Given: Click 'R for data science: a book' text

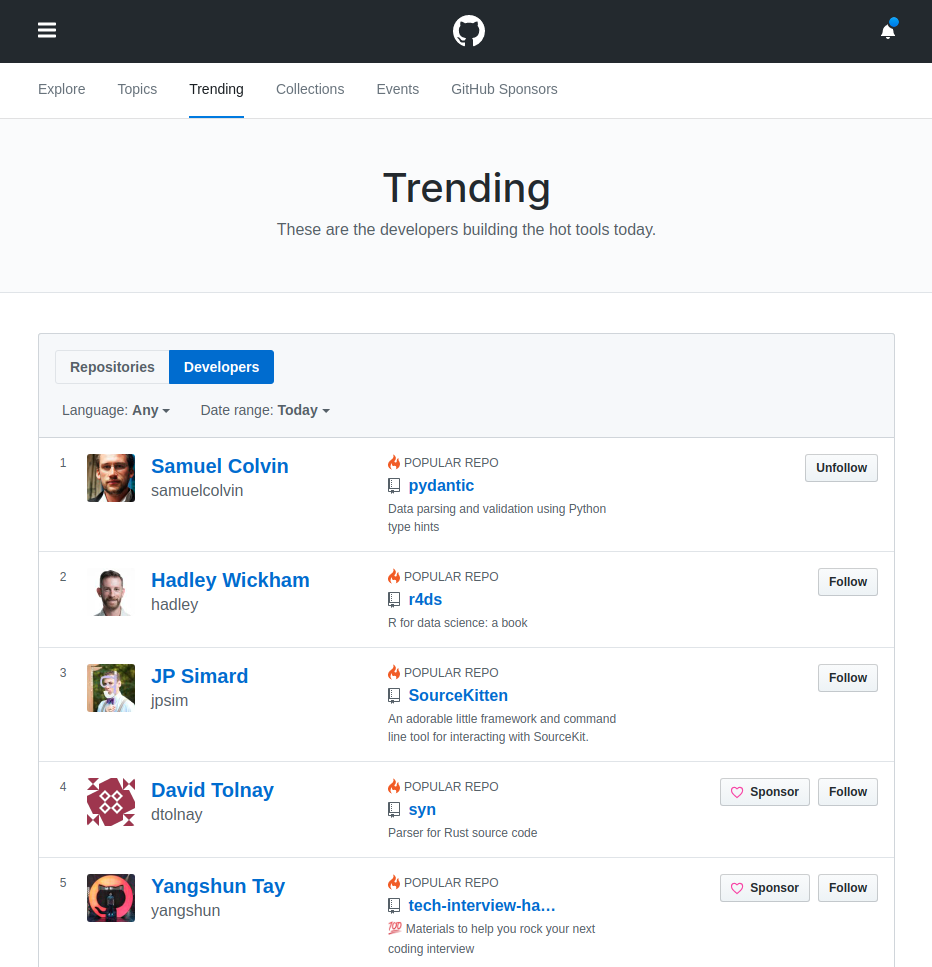Looking at the screenshot, I should [458, 623].
